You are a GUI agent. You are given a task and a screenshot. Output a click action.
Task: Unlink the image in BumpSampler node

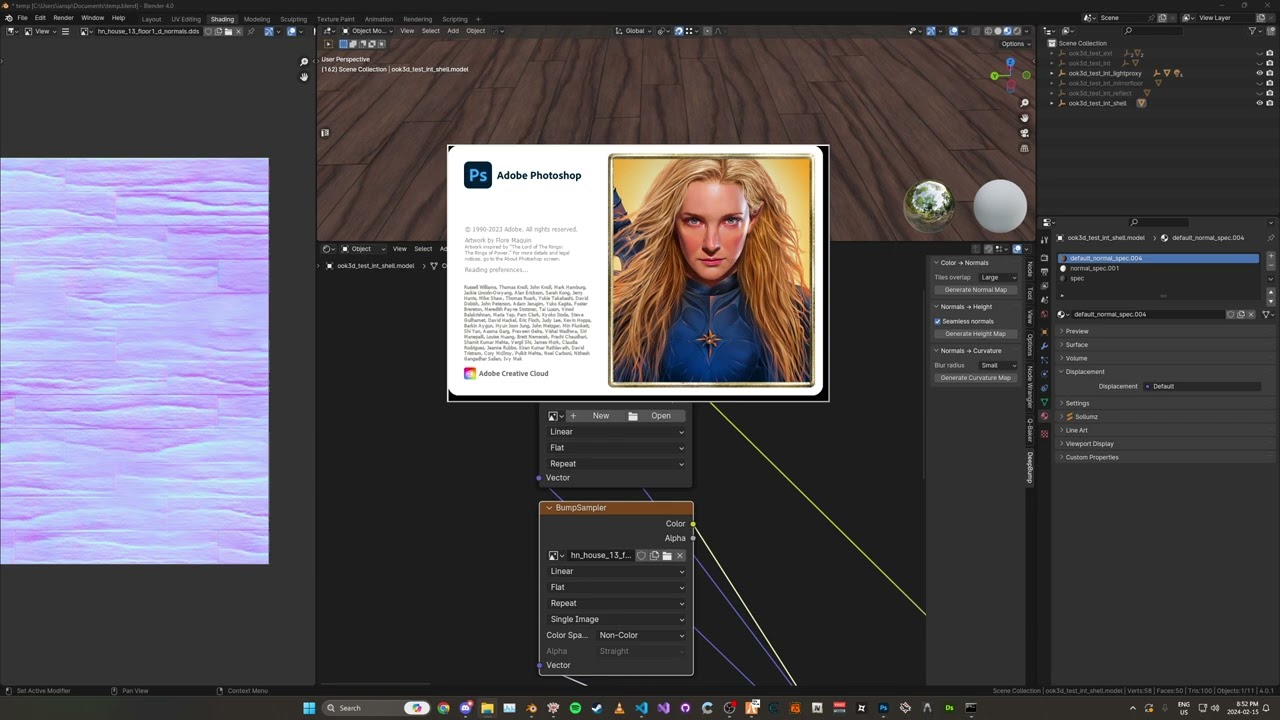[x=680, y=556]
